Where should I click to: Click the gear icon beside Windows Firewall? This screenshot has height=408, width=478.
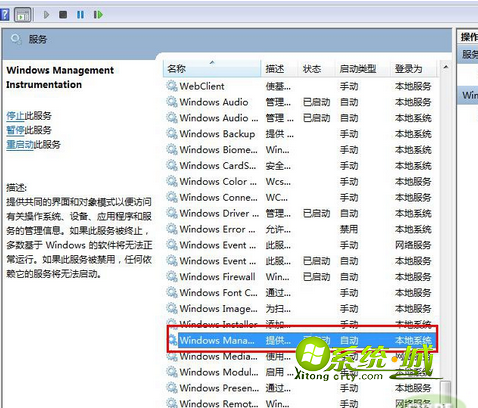coord(172,277)
